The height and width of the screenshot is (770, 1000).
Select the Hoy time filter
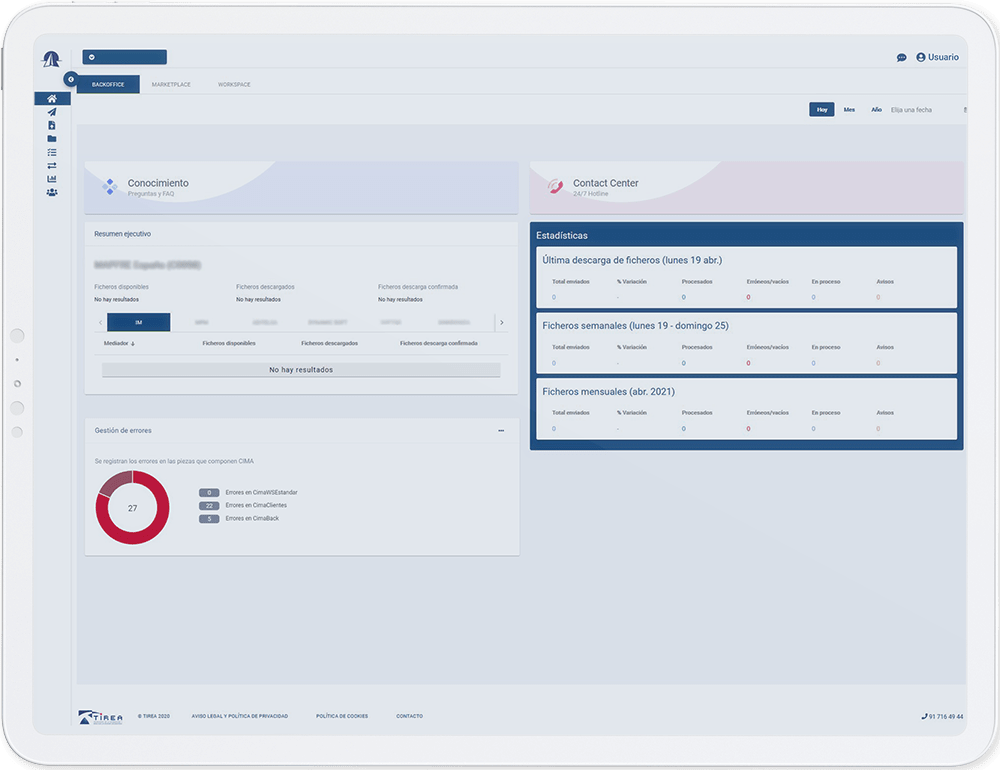(x=821, y=110)
